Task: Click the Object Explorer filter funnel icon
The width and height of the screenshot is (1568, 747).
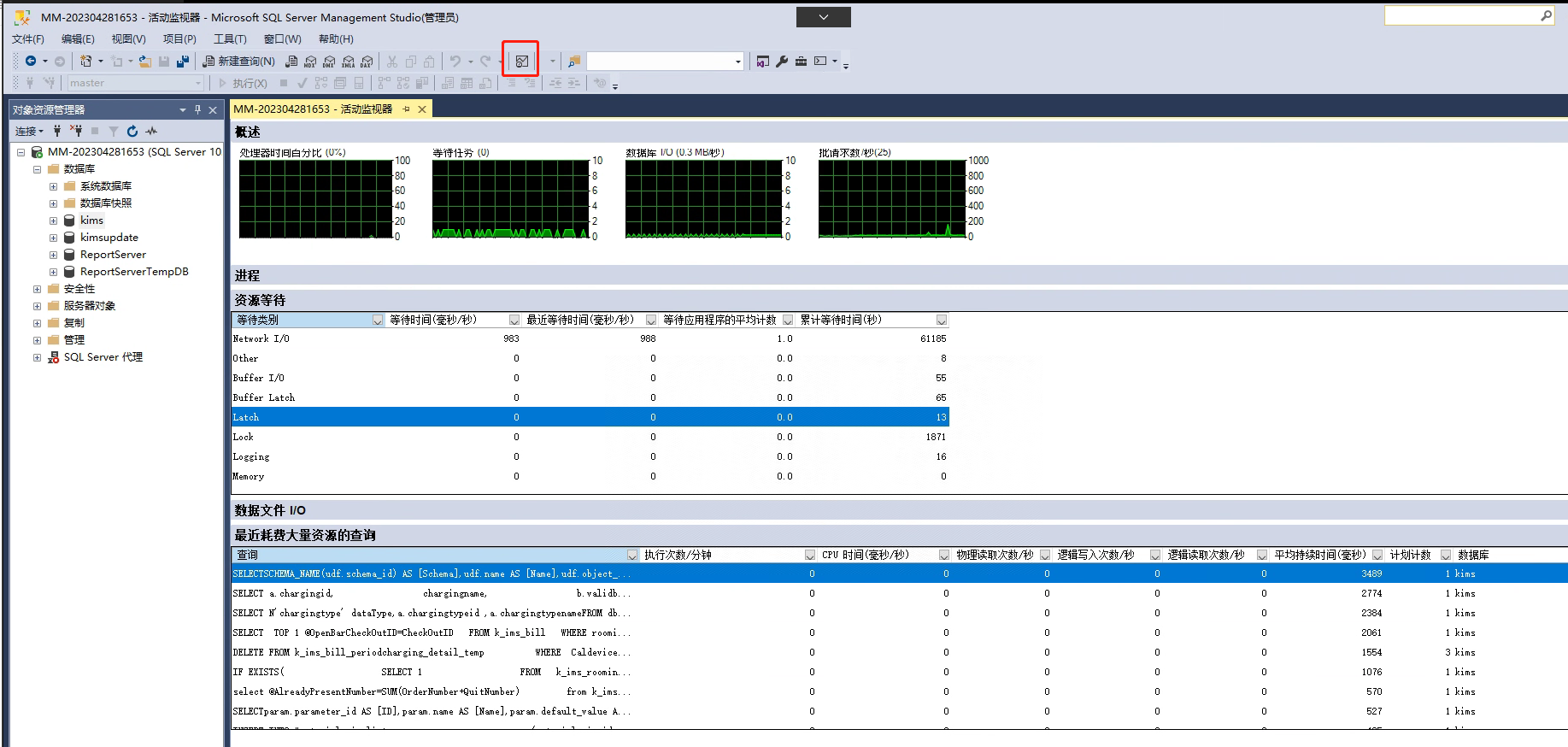Action: (x=114, y=131)
